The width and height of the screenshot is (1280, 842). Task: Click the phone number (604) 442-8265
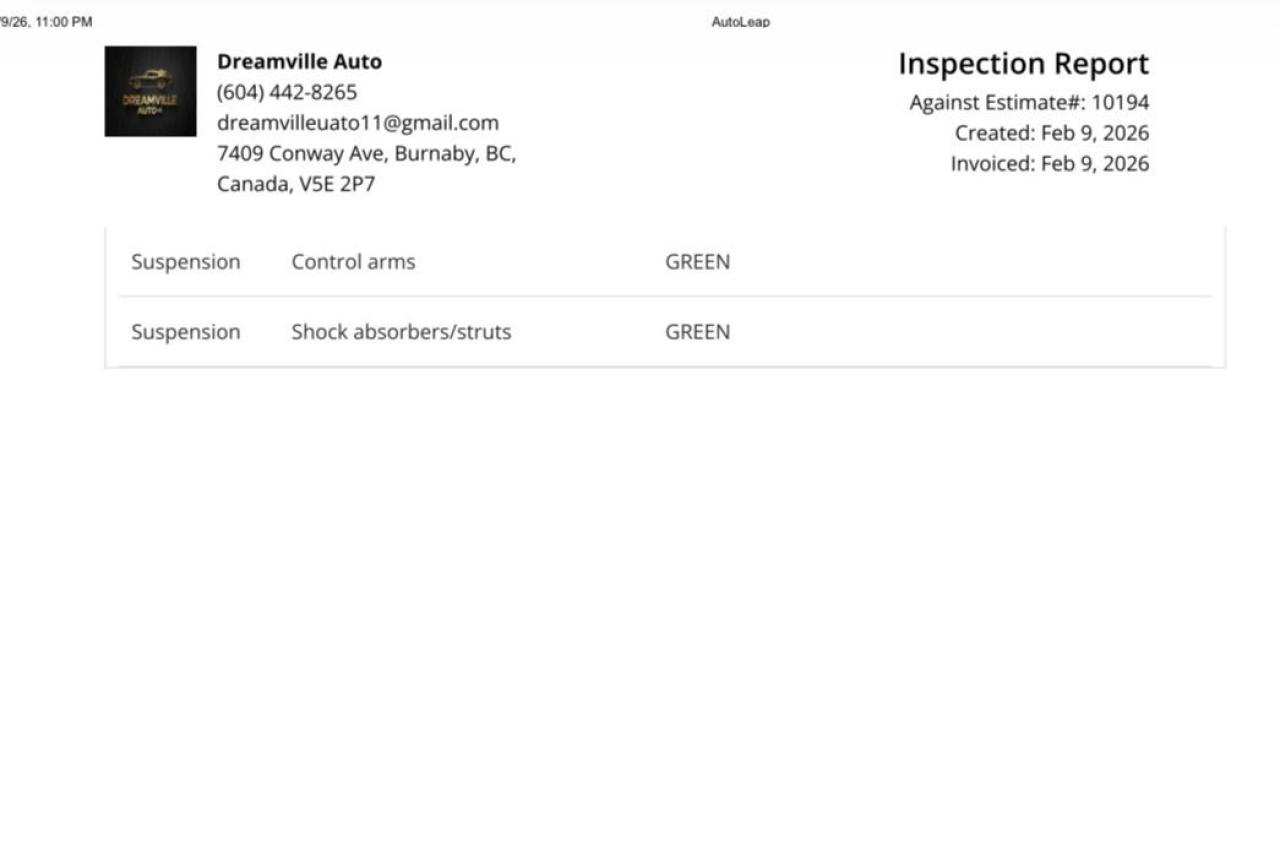coord(286,93)
